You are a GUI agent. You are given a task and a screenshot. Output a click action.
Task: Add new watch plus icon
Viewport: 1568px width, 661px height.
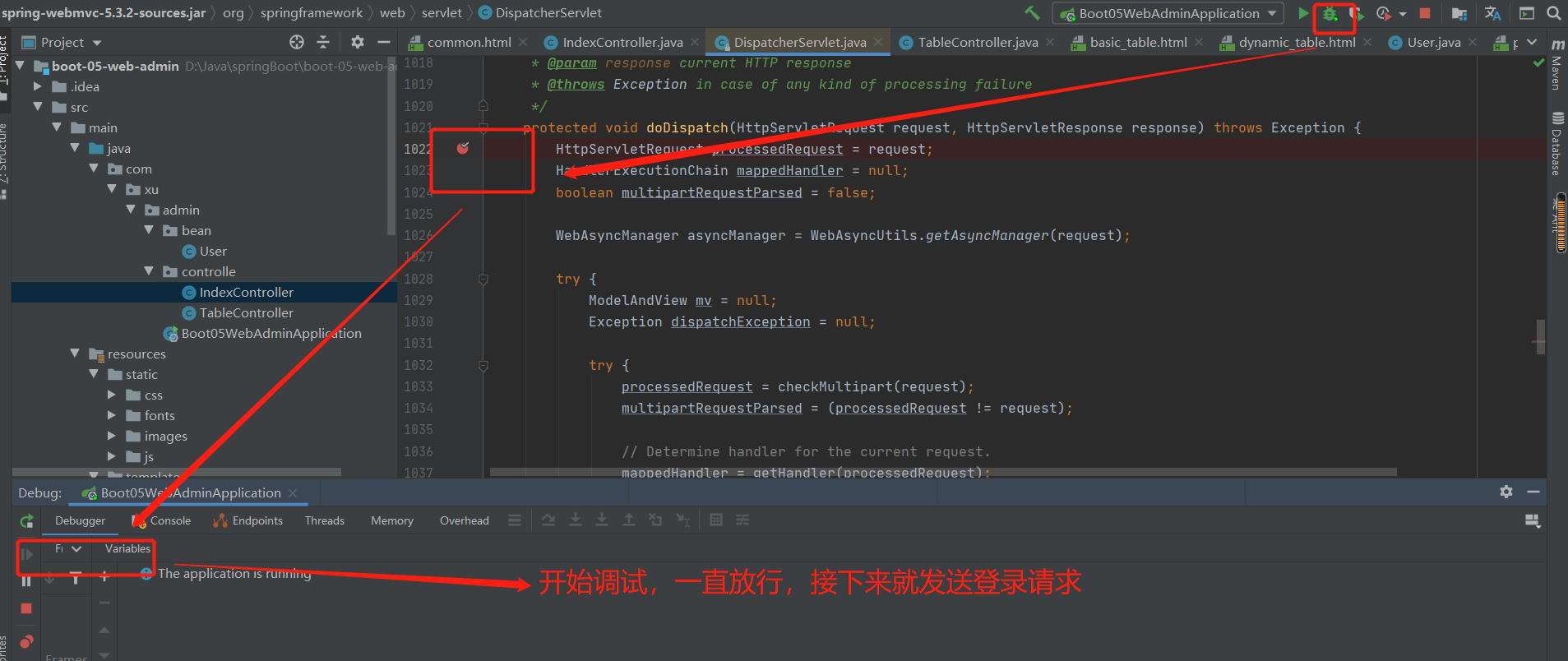pos(104,577)
